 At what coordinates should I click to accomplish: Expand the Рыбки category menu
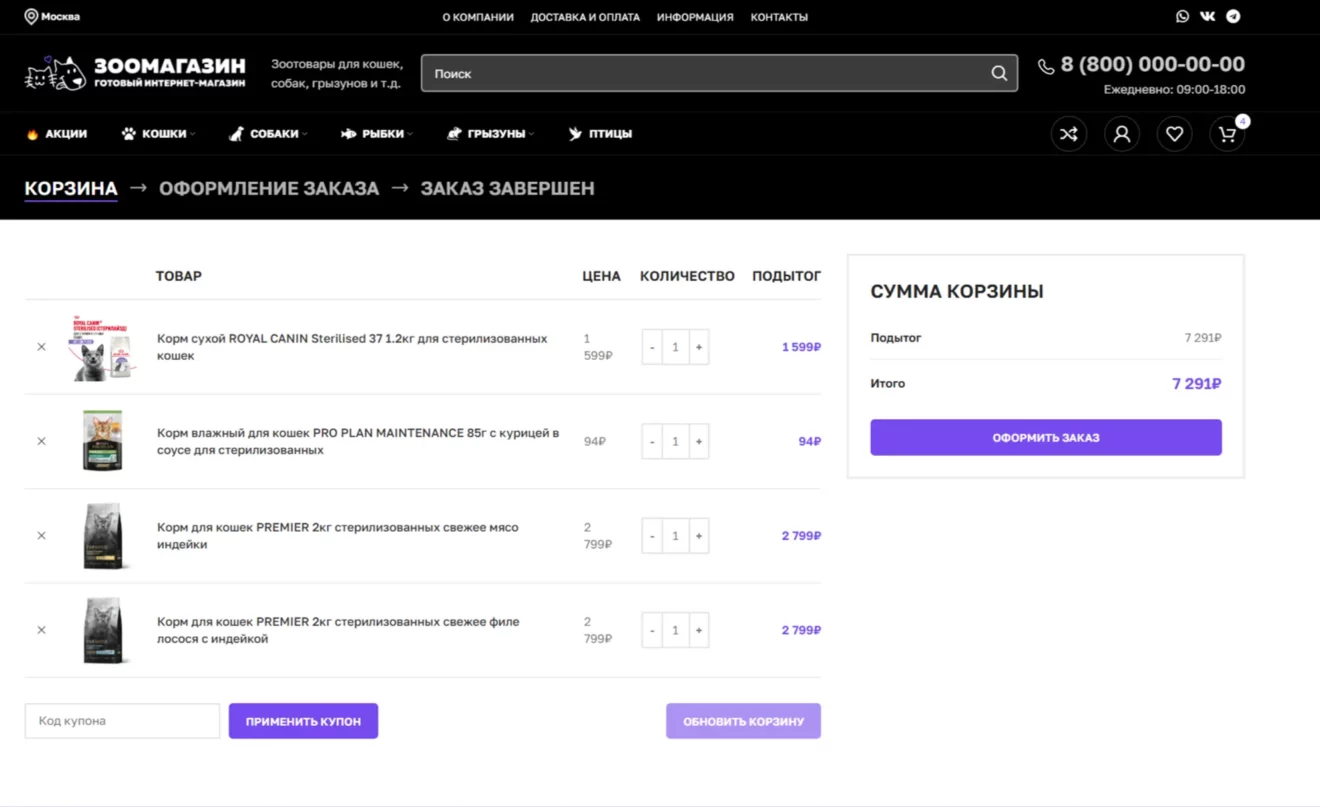pos(377,134)
